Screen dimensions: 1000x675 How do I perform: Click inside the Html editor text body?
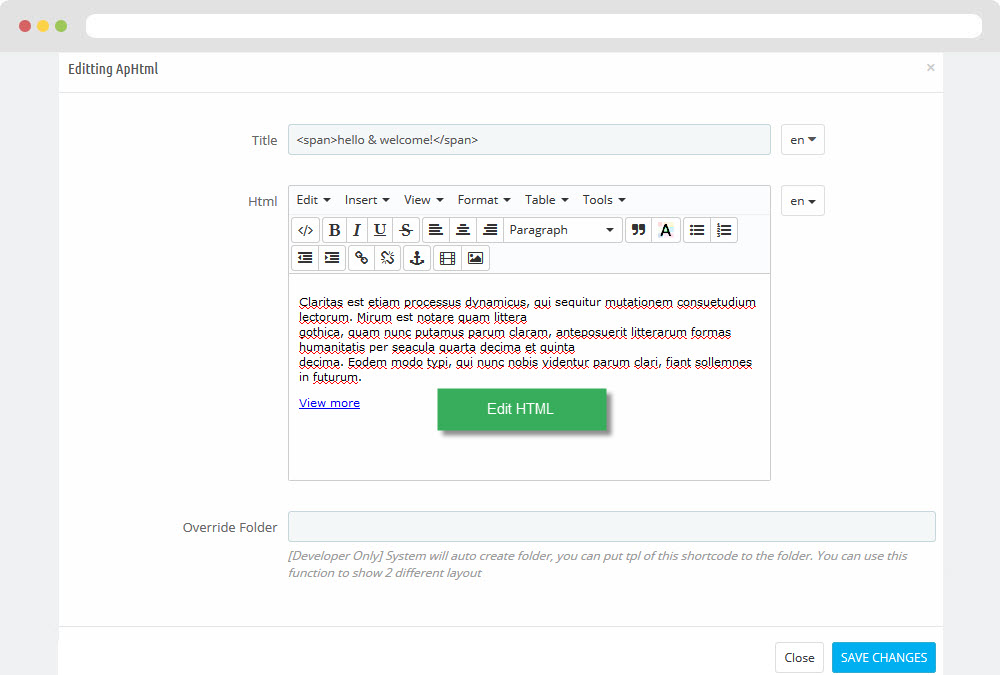(x=529, y=376)
